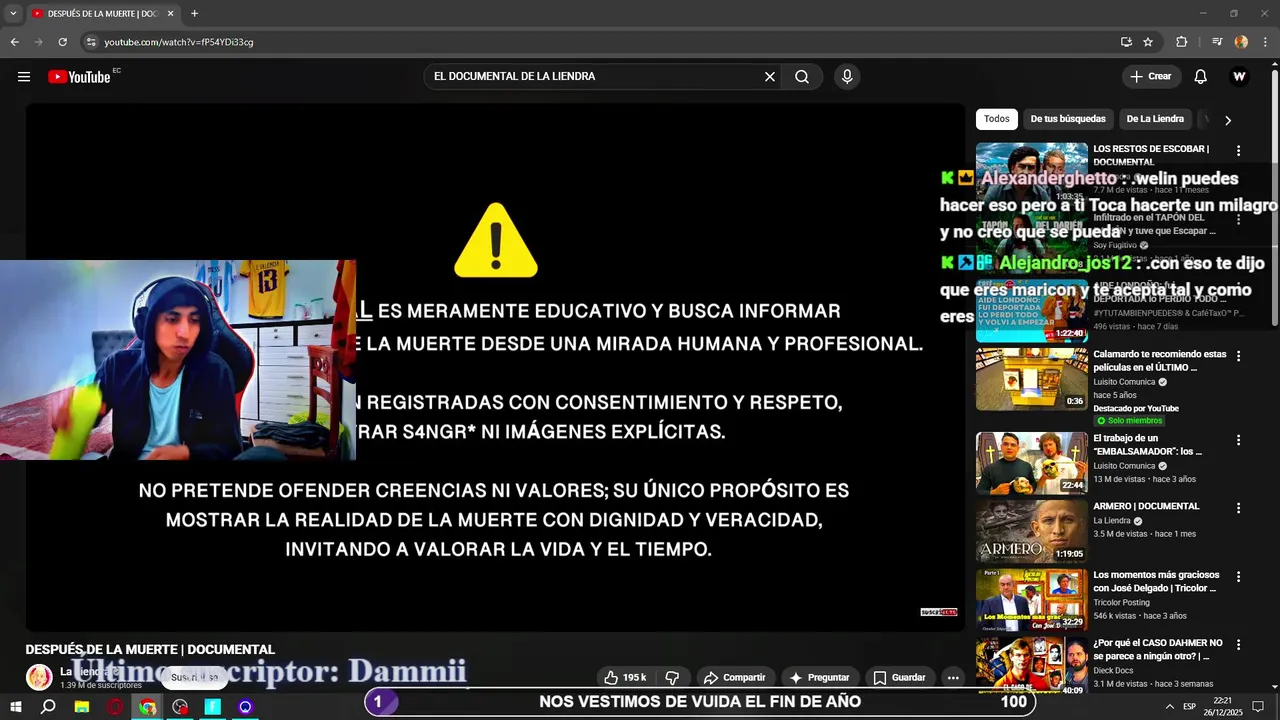The height and width of the screenshot is (720, 1280).
Task: Select the De tus búsquedas chip
Action: pos(1068,119)
